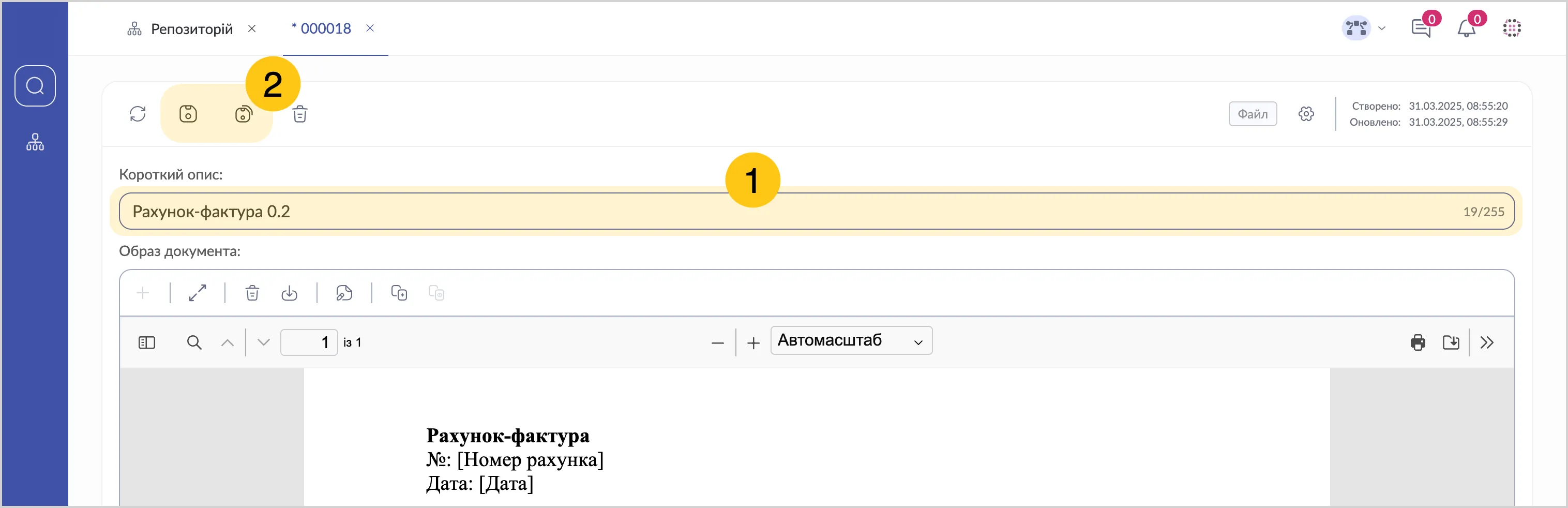Viewport: 1568px width, 508px height.
Task: Expand the user profile menu chevron
Action: click(1382, 28)
